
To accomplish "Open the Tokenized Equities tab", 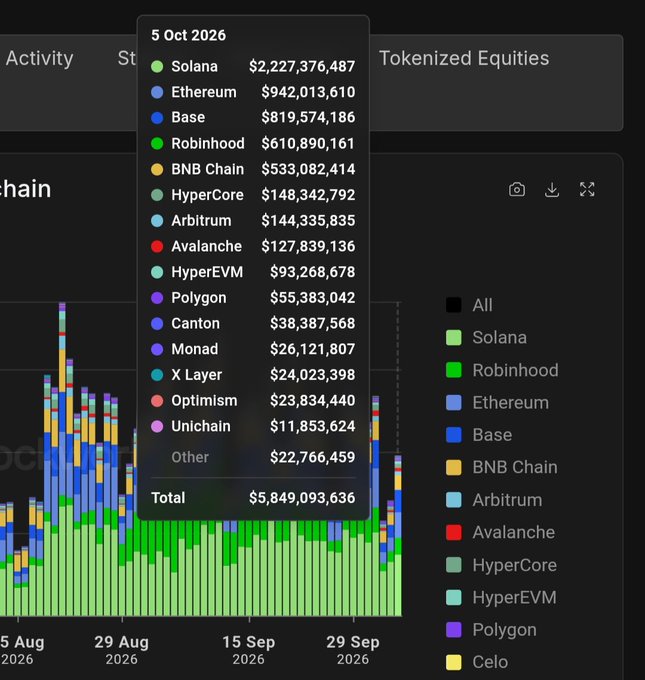I will [464, 59].
